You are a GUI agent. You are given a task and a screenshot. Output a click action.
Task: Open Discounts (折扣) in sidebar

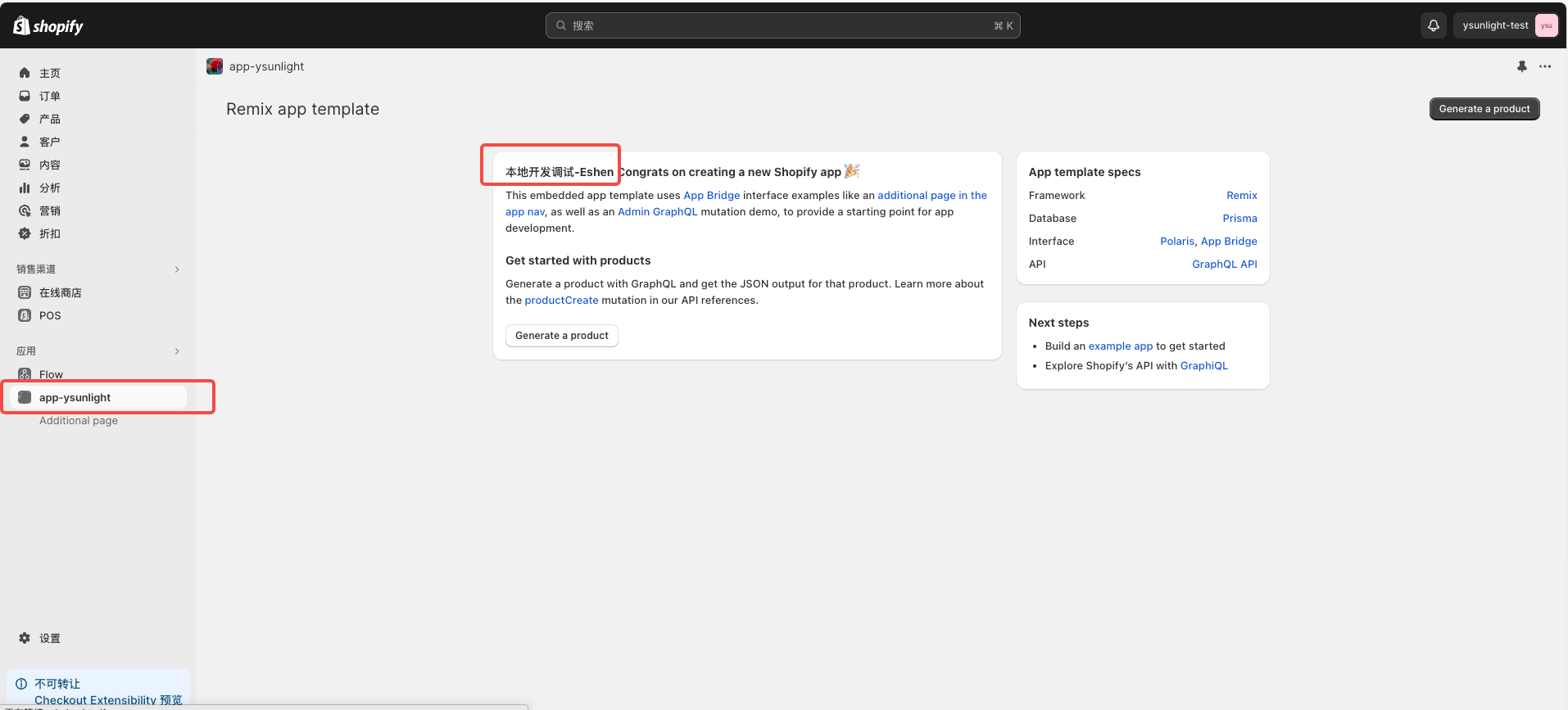click(49, 233)
